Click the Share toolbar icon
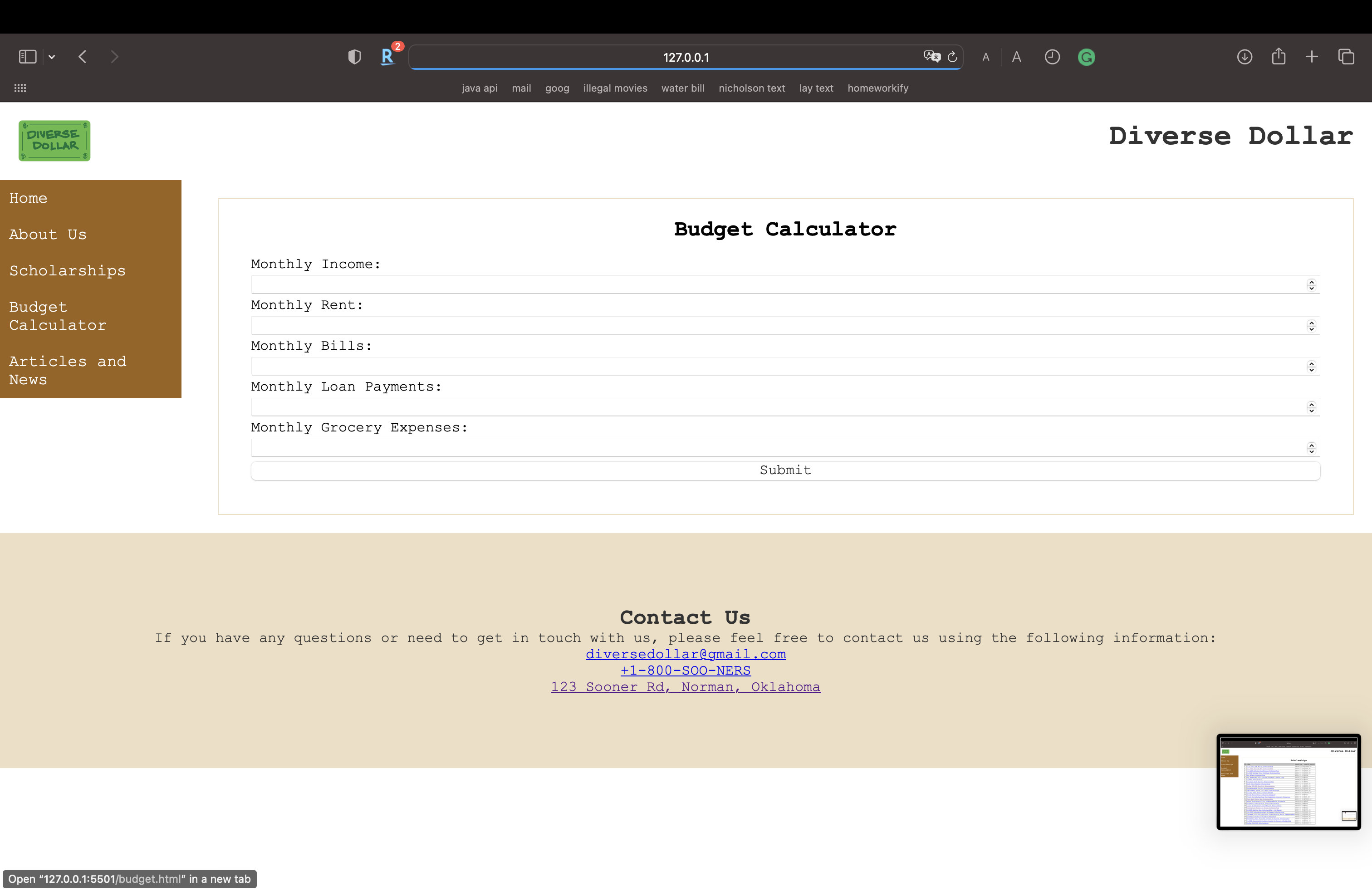Viewport: 1372px width, 891px height. [1279, 56]
